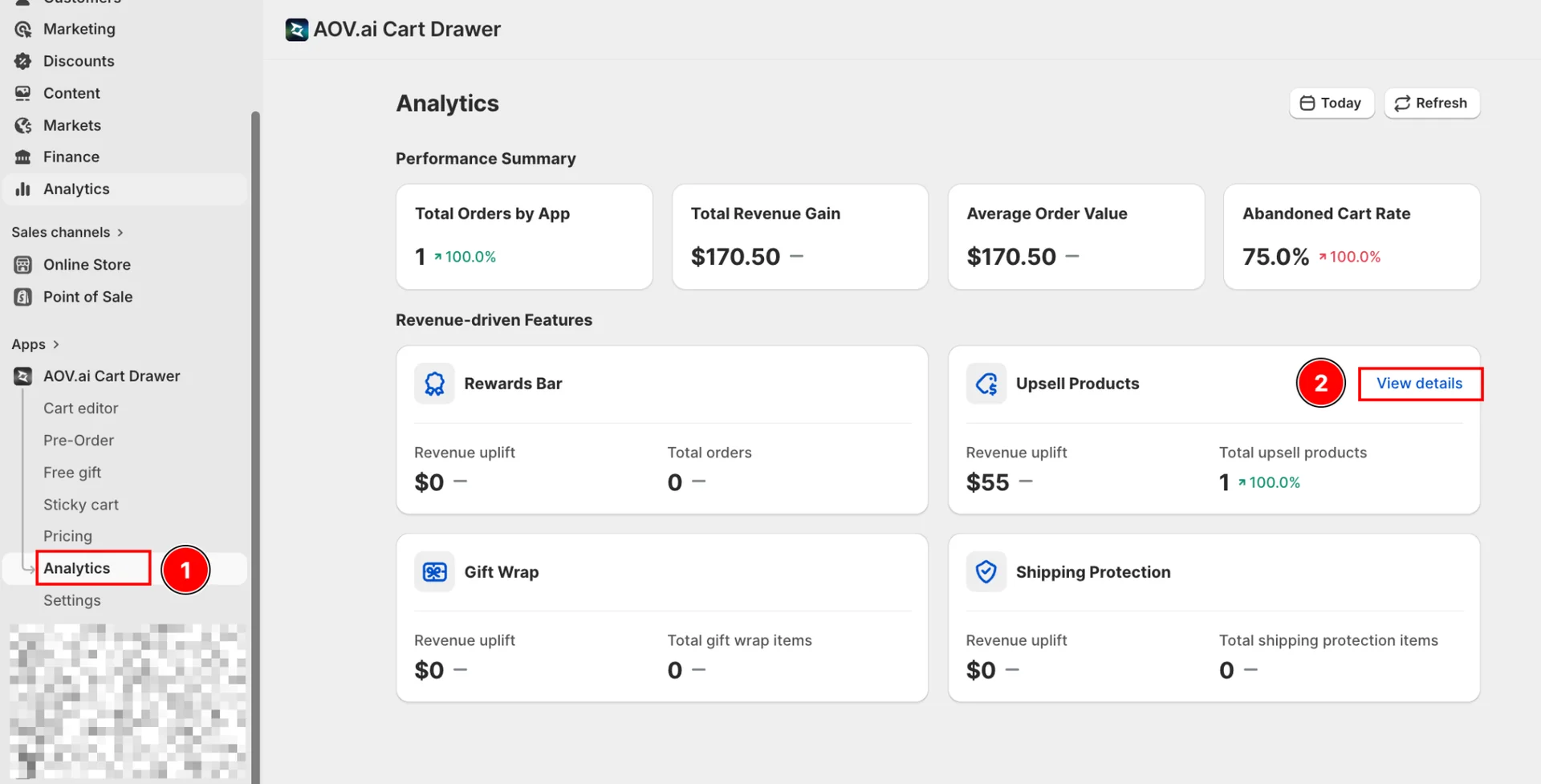Click the Abandoned Cart Rate card
This screenshot has width=1541, height=784.
1352,237
